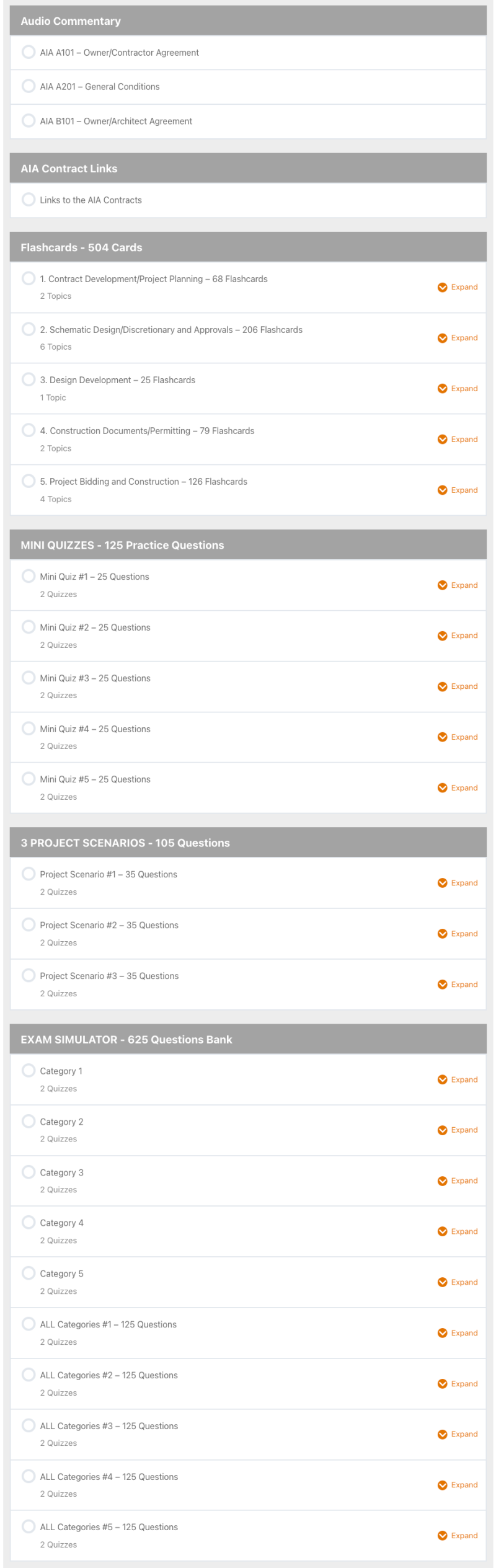Click the orange chevron icon beside Category 1
The image size is (496, 1568).
(442, 1079)
